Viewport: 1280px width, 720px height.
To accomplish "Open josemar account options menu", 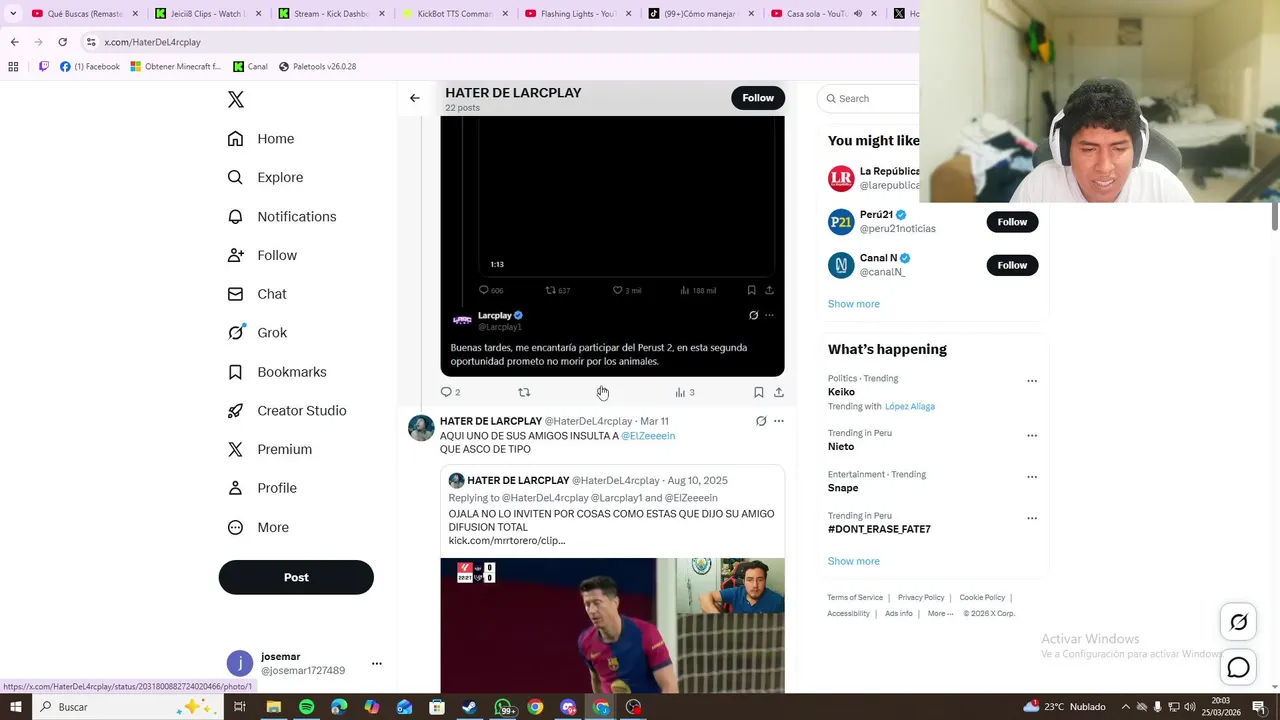I will click(x=377, y=663).
